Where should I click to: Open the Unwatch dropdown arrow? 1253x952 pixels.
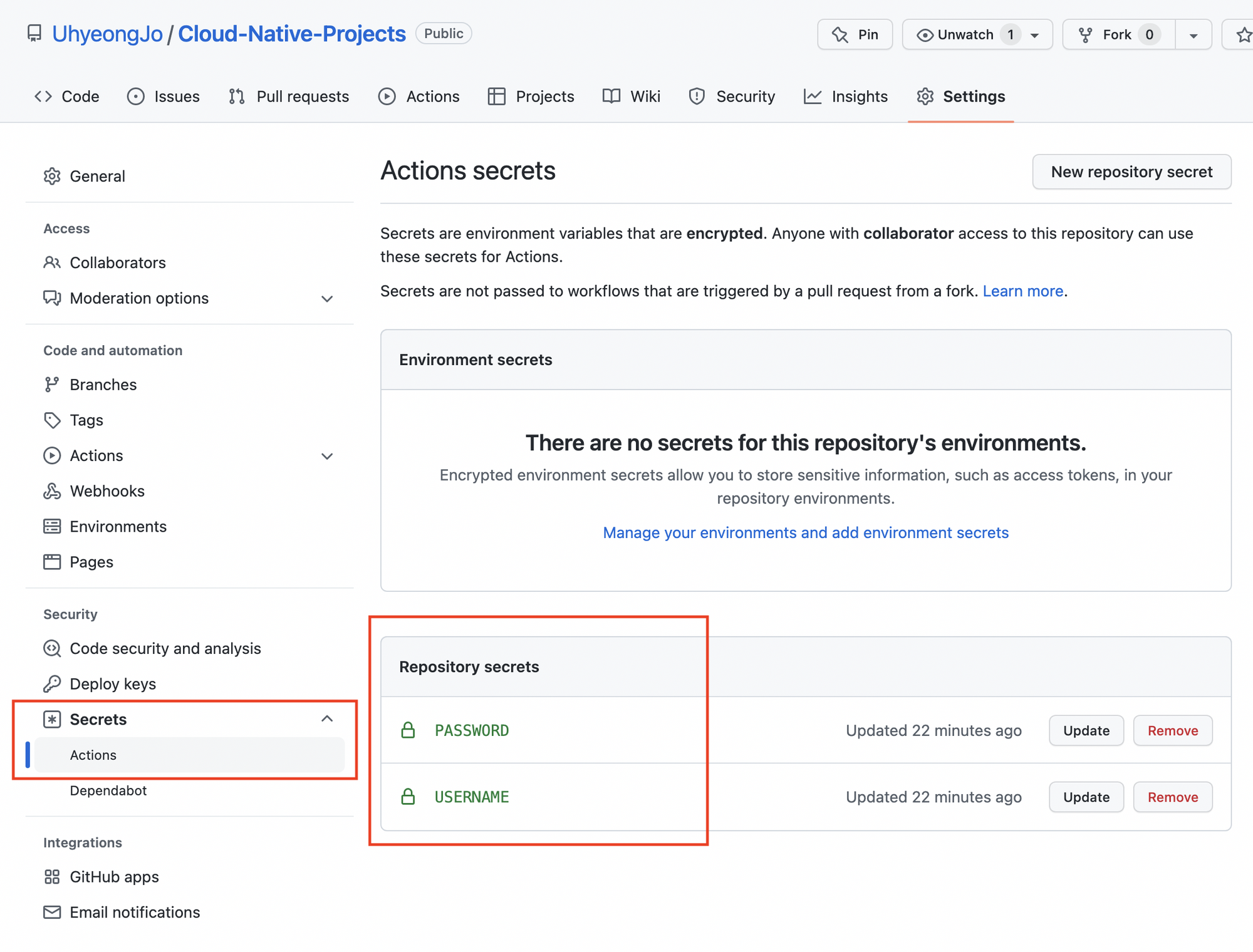pos(1035,35)
